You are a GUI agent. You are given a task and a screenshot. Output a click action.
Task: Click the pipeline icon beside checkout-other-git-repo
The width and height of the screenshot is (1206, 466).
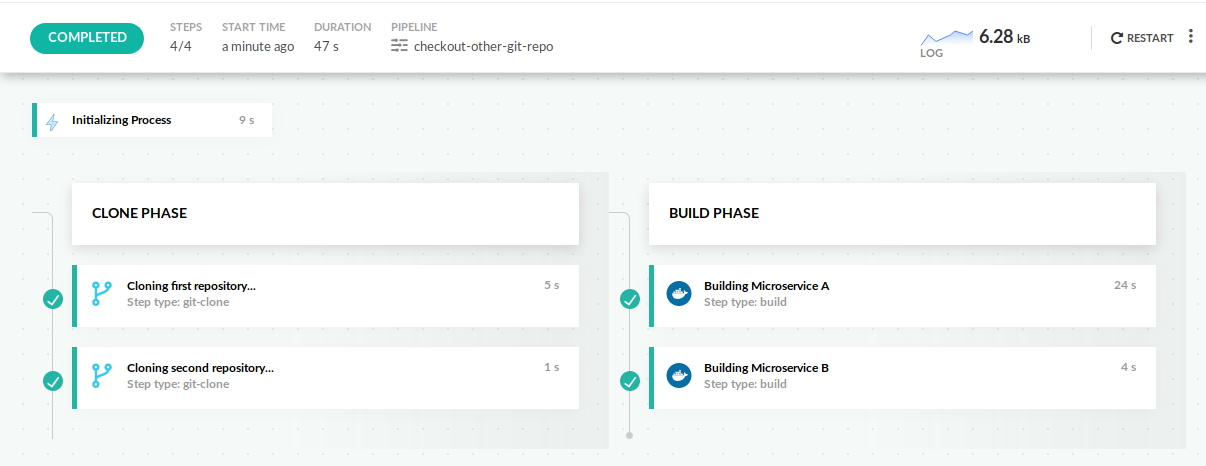click(x=400, y=46)
